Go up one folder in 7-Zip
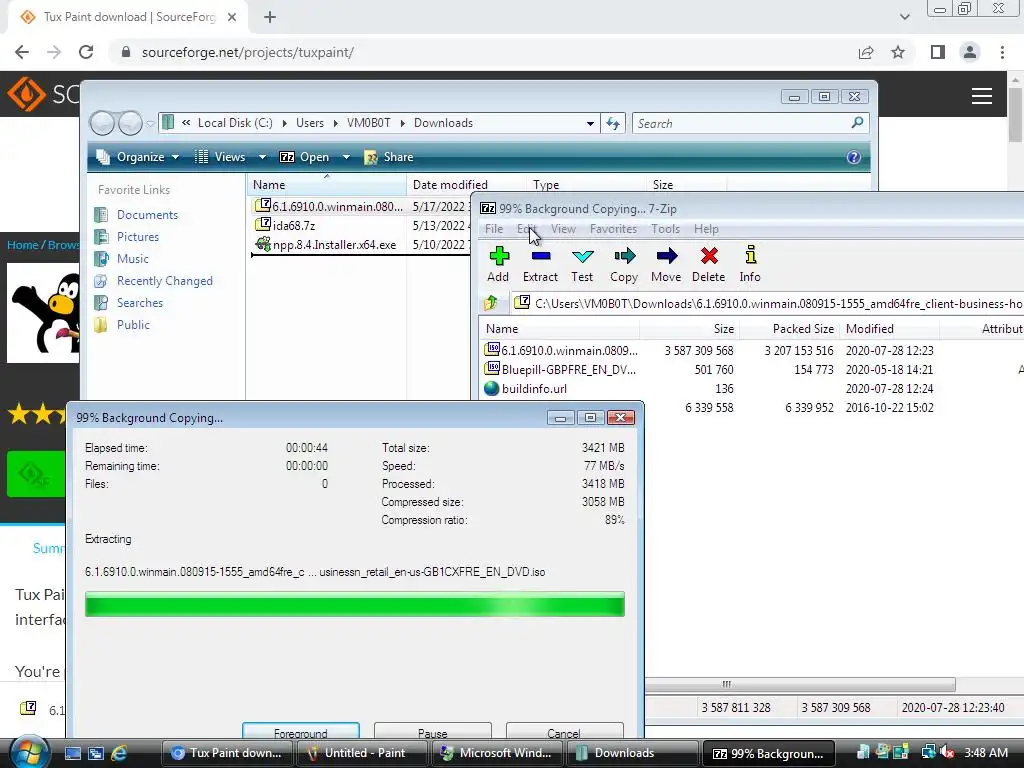 491,303
